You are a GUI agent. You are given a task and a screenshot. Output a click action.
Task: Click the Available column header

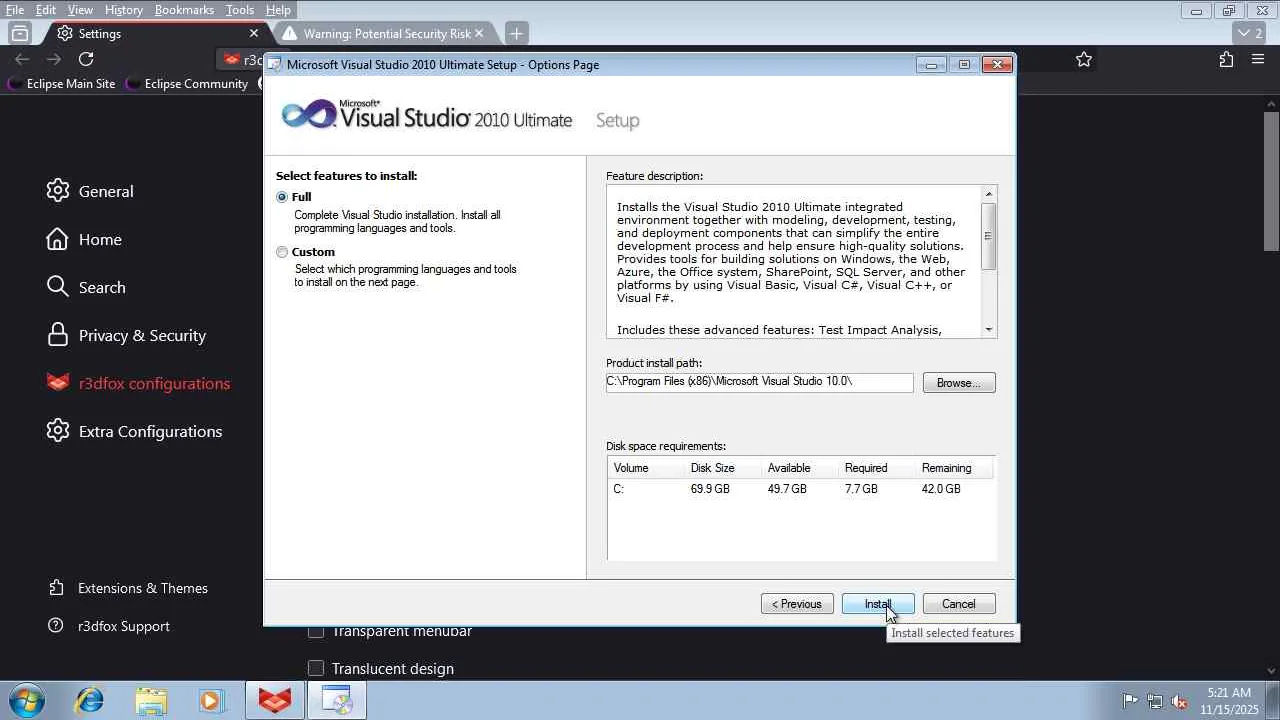click(x=799, y=468)
